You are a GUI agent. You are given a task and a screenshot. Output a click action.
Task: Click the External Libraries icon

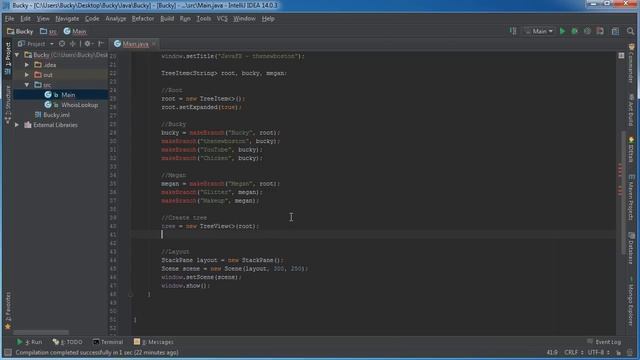pos(28,125)
